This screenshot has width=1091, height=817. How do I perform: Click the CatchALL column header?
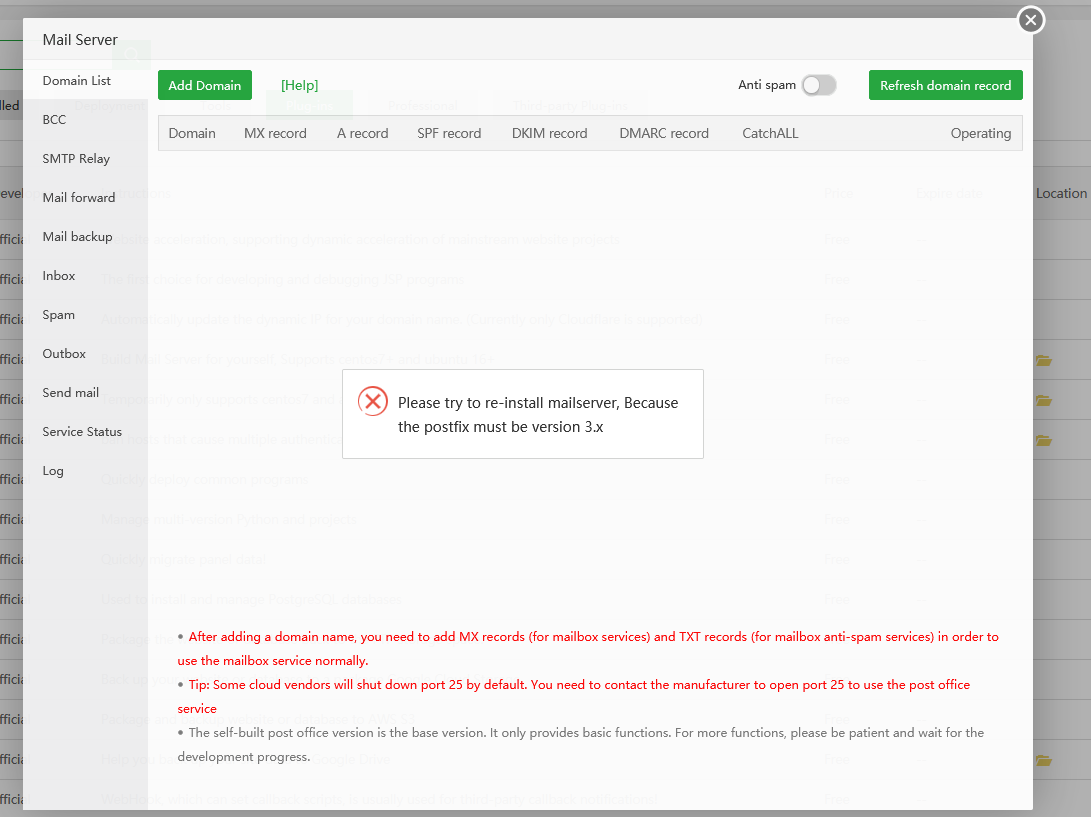[770, 133]
